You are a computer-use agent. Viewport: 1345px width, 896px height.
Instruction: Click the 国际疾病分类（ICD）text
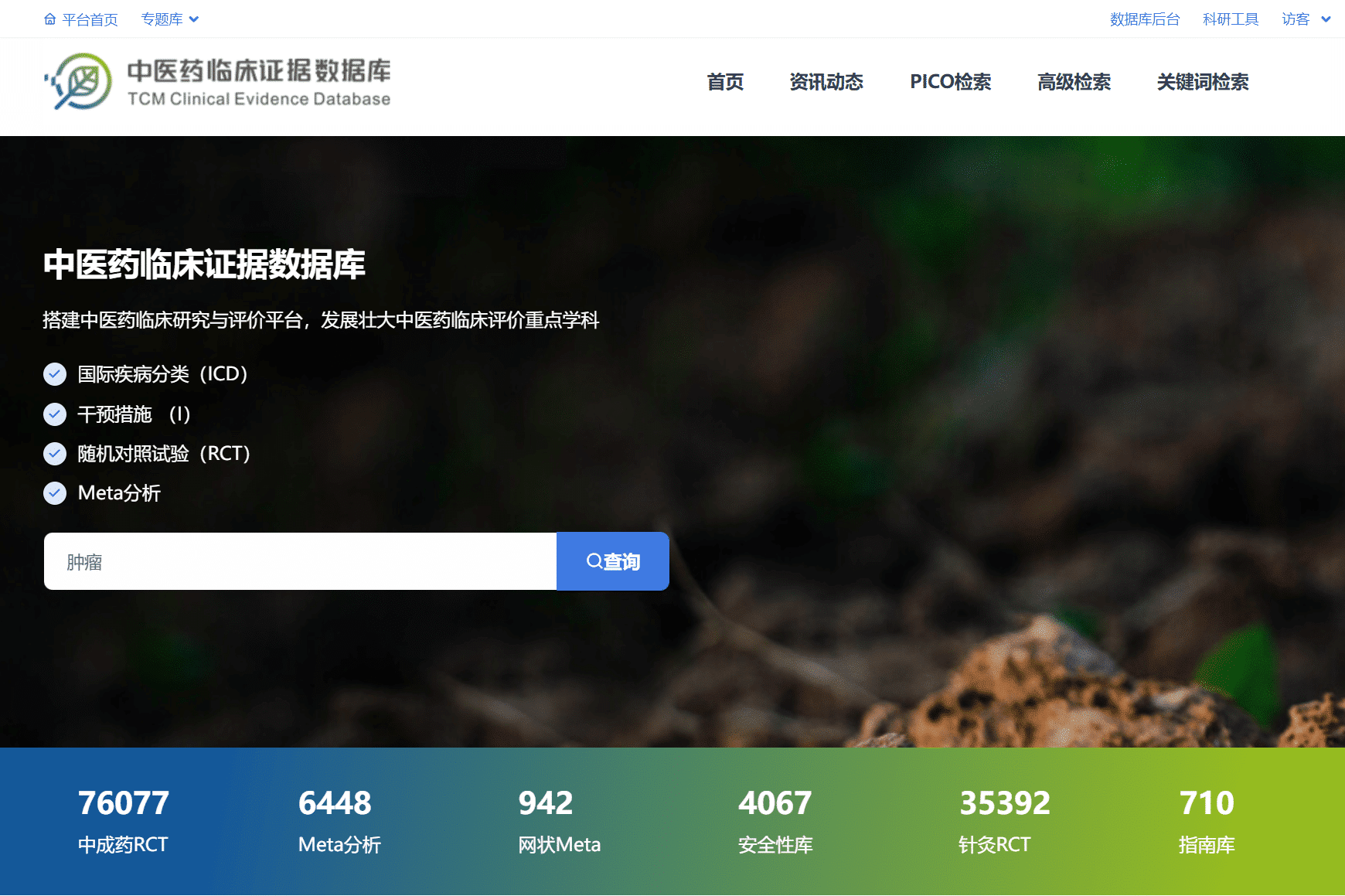click(x=163, y=374)
